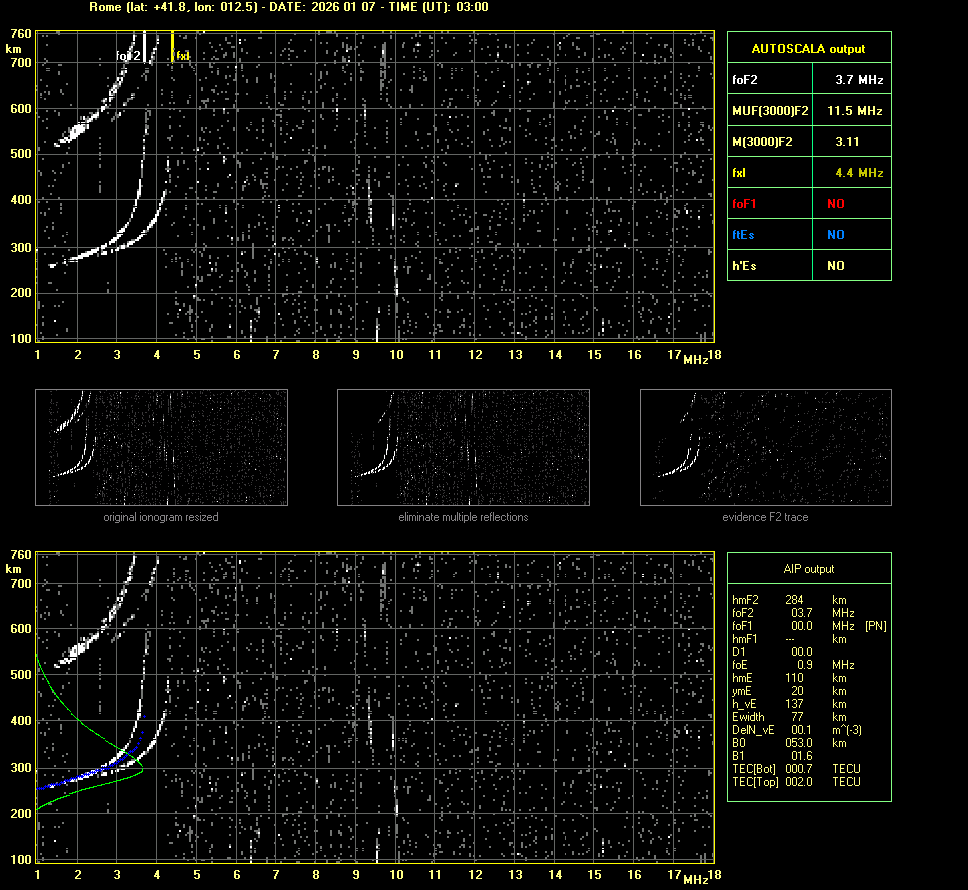Open the evidence F2 trace thumbnail

pos(765,447)
